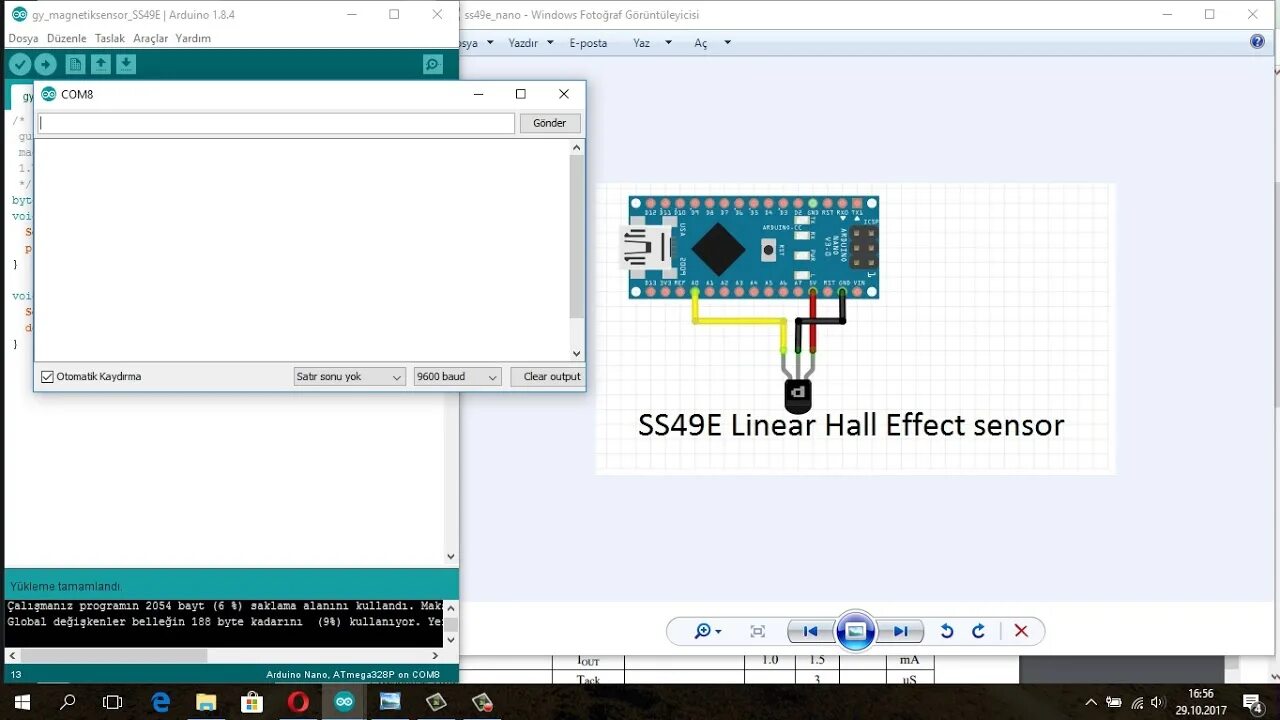Click the 'Arduino Nano, ATmega328P on COM8' status text
This screenshot has height=720, width=1280.
353,674
